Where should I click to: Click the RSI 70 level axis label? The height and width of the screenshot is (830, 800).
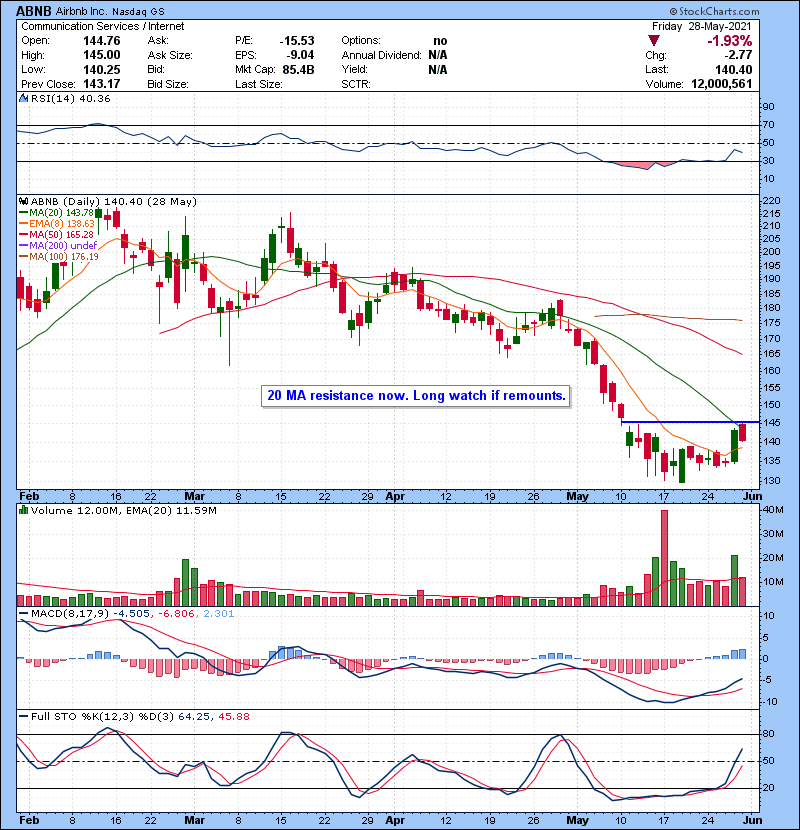(768, 125)
